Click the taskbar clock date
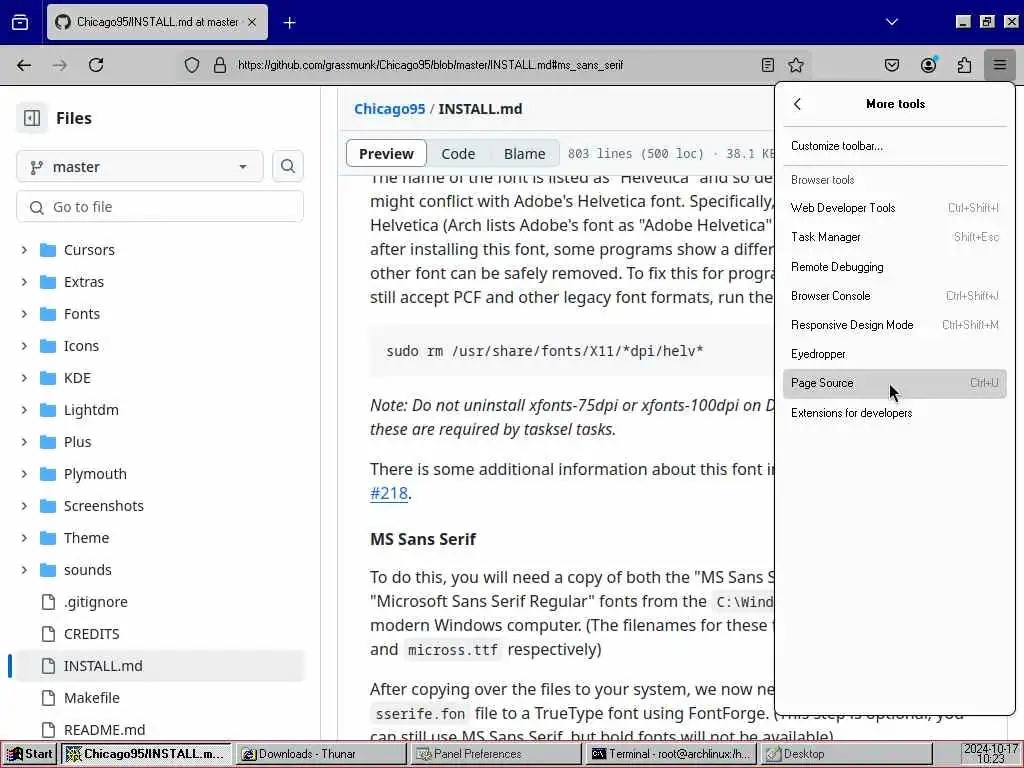Screen dimensions: 1024x768 (x=990, y=754)
